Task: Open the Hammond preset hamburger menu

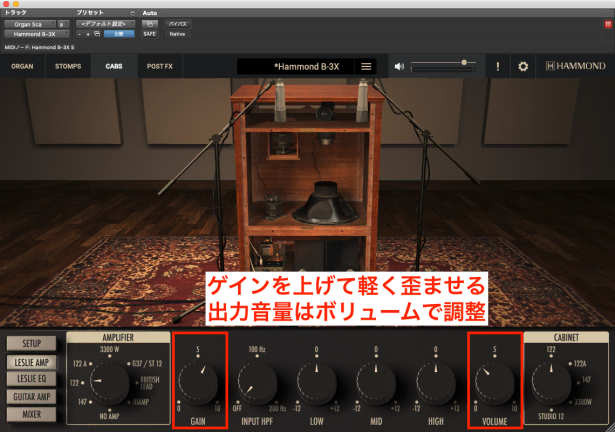Action: pyautogui.click(x=366, y=67)
